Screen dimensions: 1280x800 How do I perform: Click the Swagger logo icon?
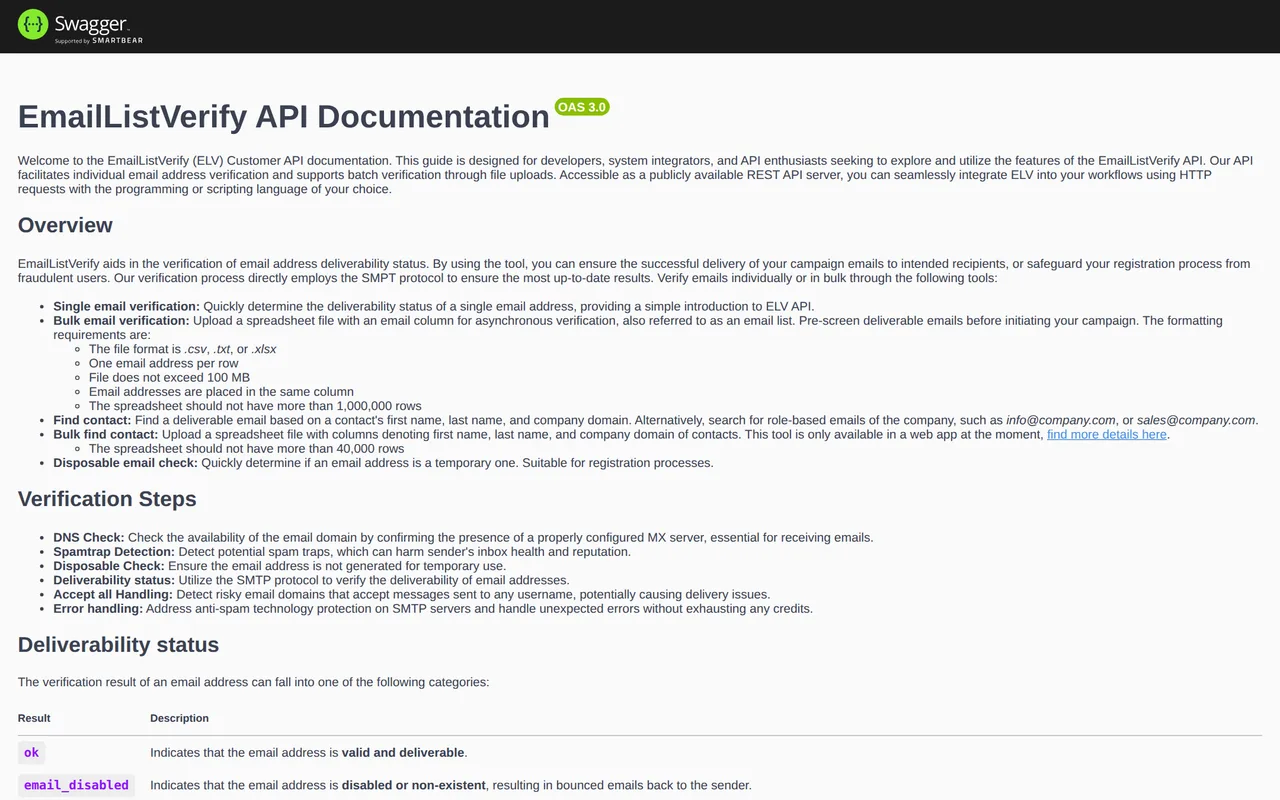click(x=33, y=24)
